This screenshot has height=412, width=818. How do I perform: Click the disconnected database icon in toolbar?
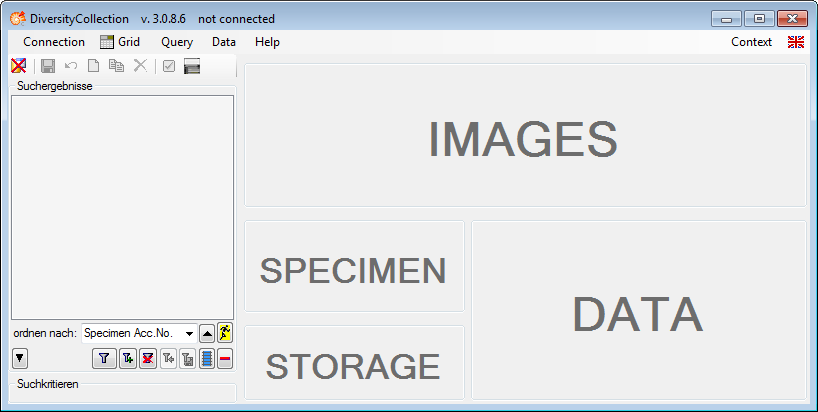[18, 66]
